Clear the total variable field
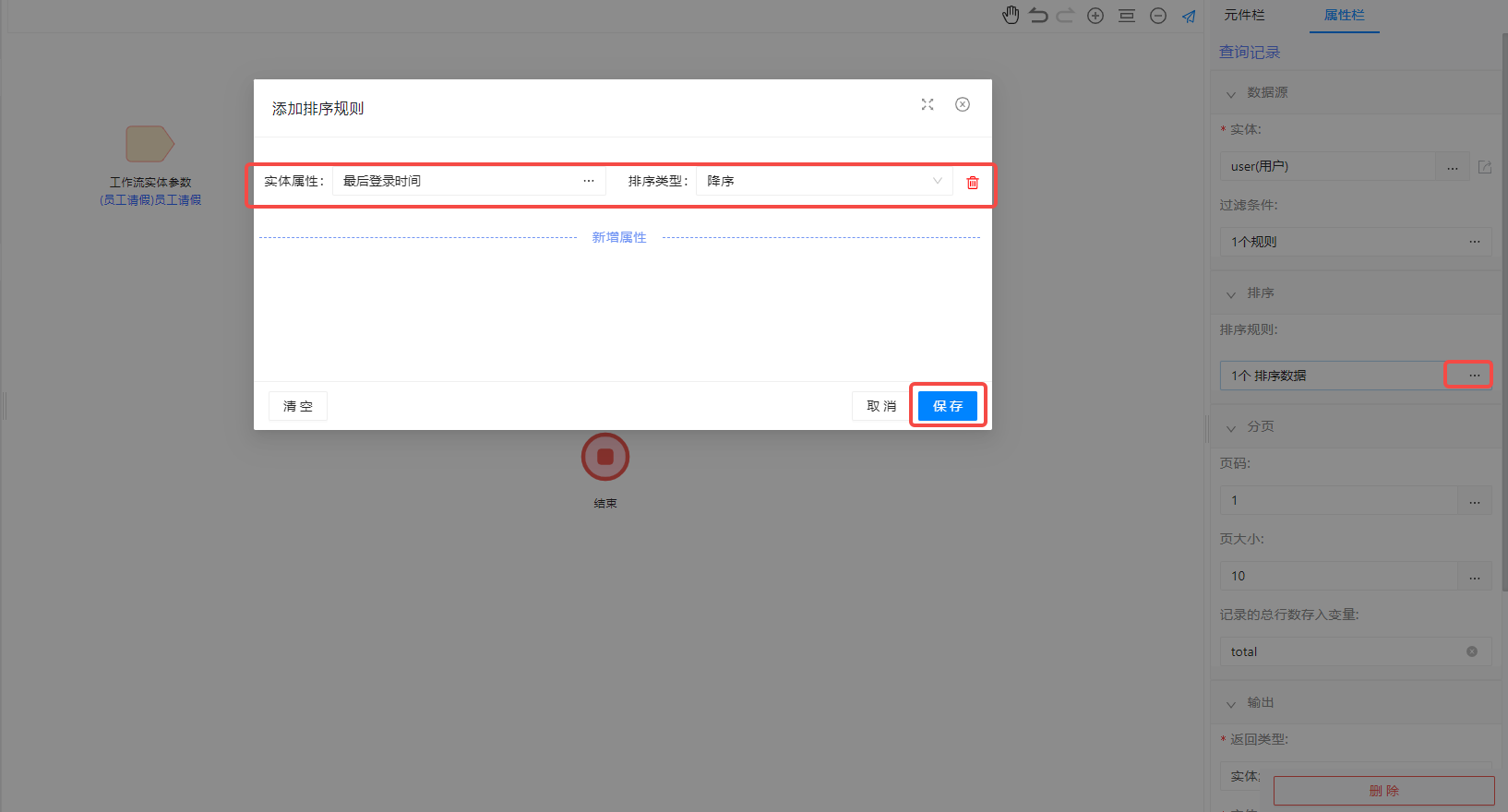Viewport: 1508px width, 812px height. (x=1472, y=651)
